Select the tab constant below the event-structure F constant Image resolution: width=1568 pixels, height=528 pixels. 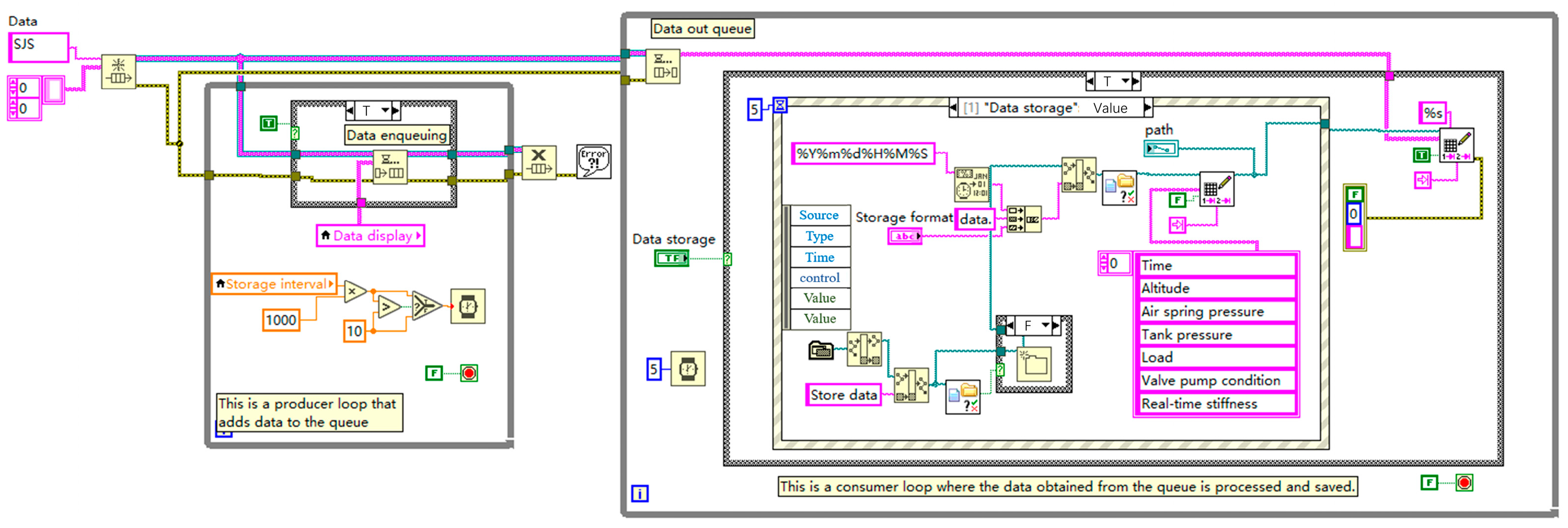tap(1178, 225)
